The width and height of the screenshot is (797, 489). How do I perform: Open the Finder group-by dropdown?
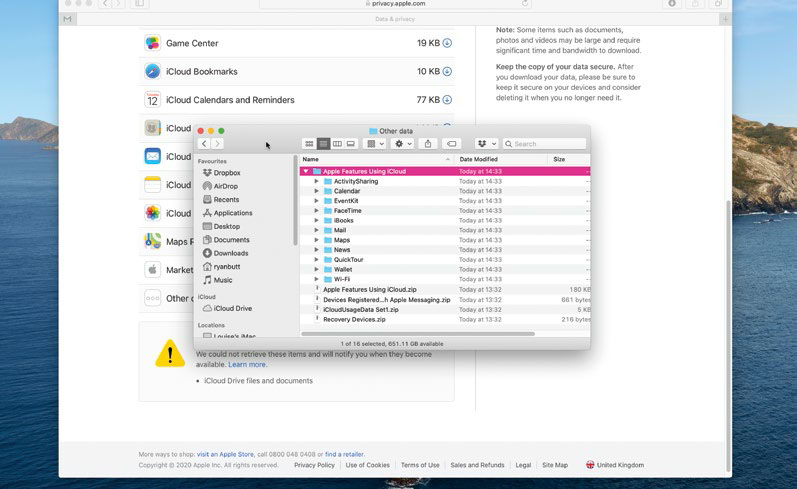click(376, 144)
